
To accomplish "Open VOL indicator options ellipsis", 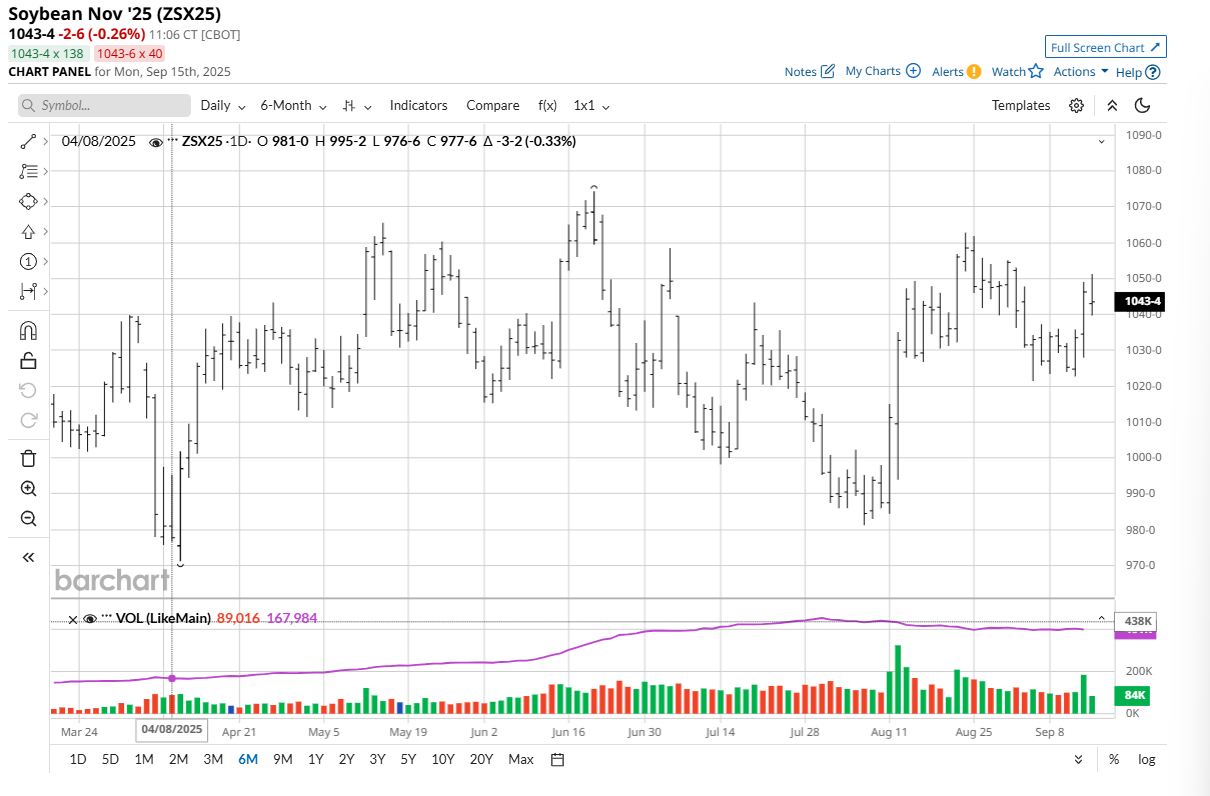I will (107, 616).
